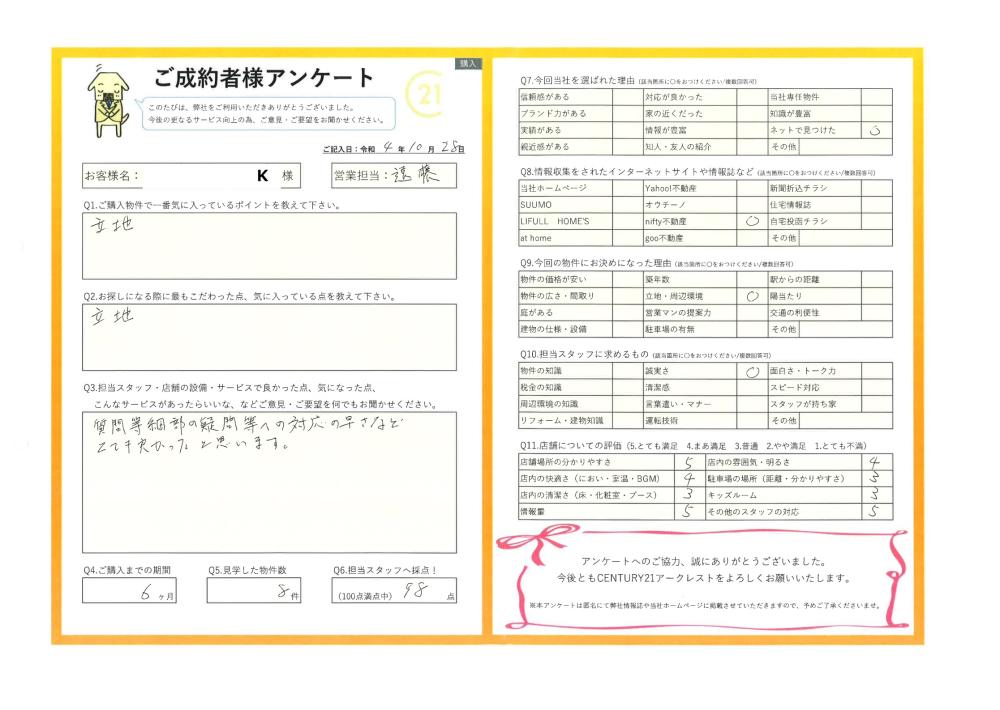The height and width of the screenshot is (710, 1000).
Task: Select the 誠実さ checkbox in Q10
Action: click(x=751, y=371)
